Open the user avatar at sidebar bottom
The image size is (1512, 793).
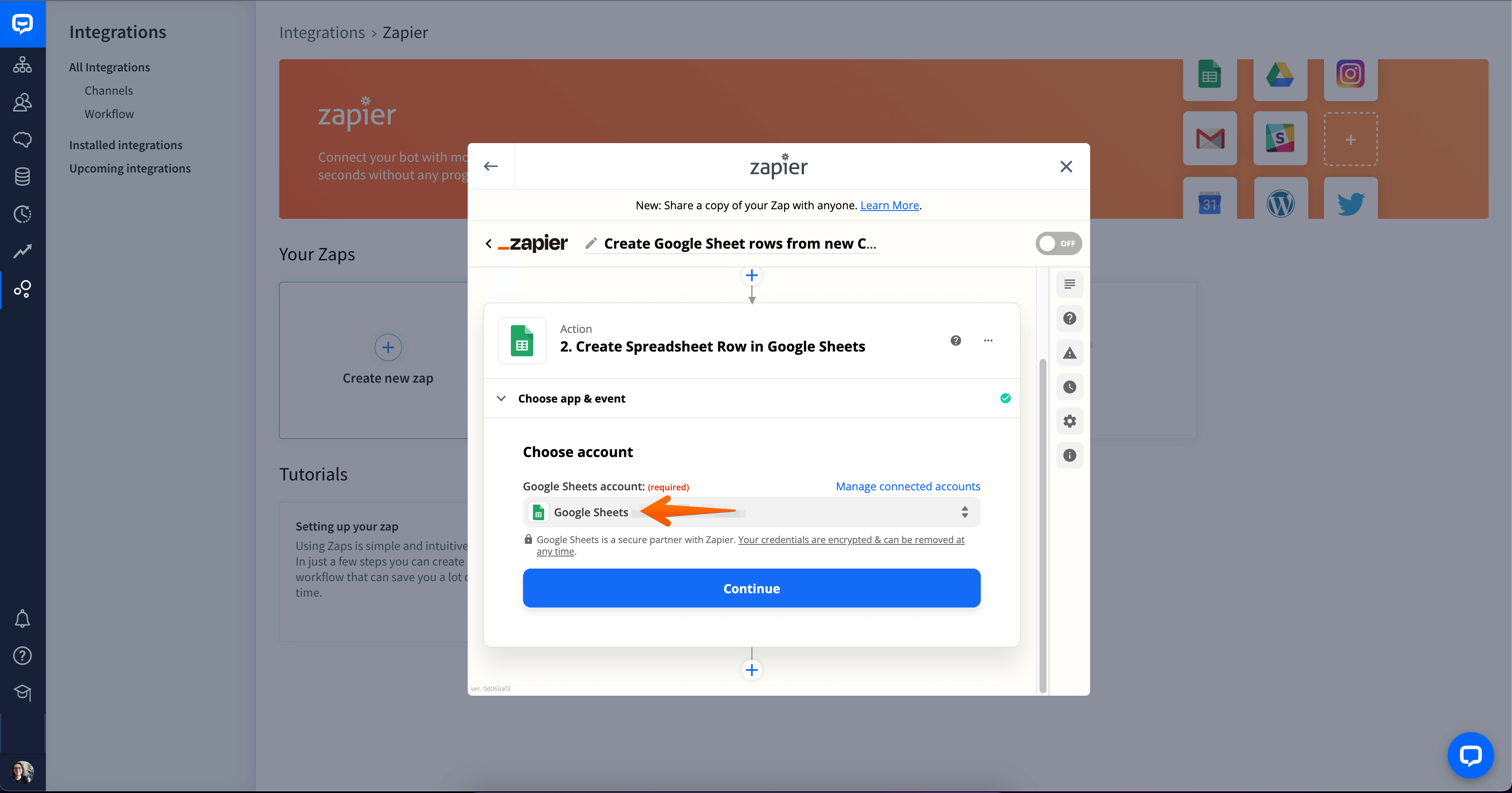click(x=22, y=772)
